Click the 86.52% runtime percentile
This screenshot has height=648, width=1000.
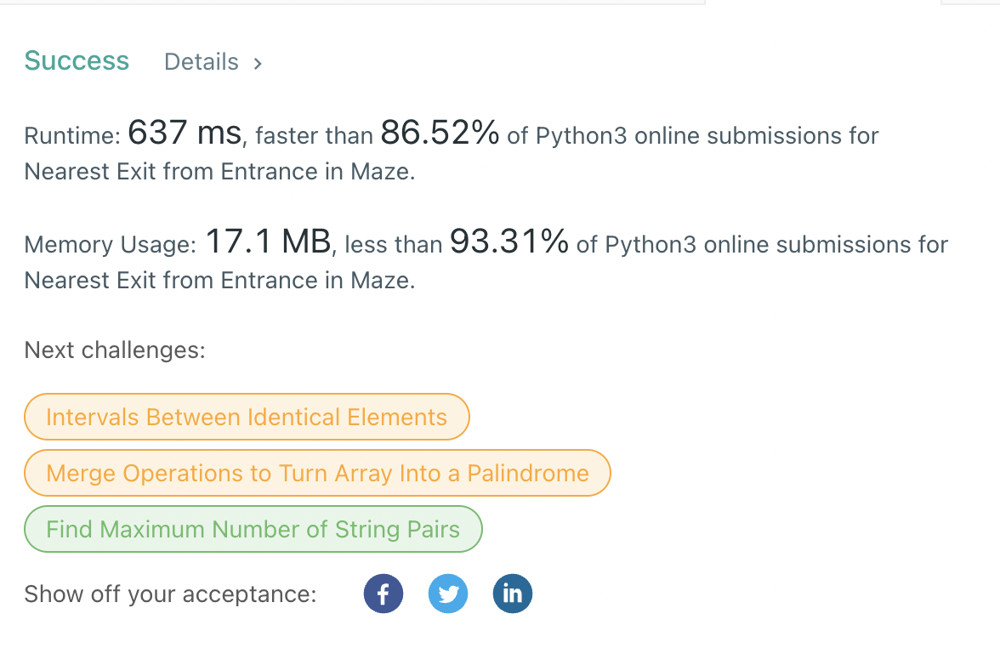click(440, 133)
